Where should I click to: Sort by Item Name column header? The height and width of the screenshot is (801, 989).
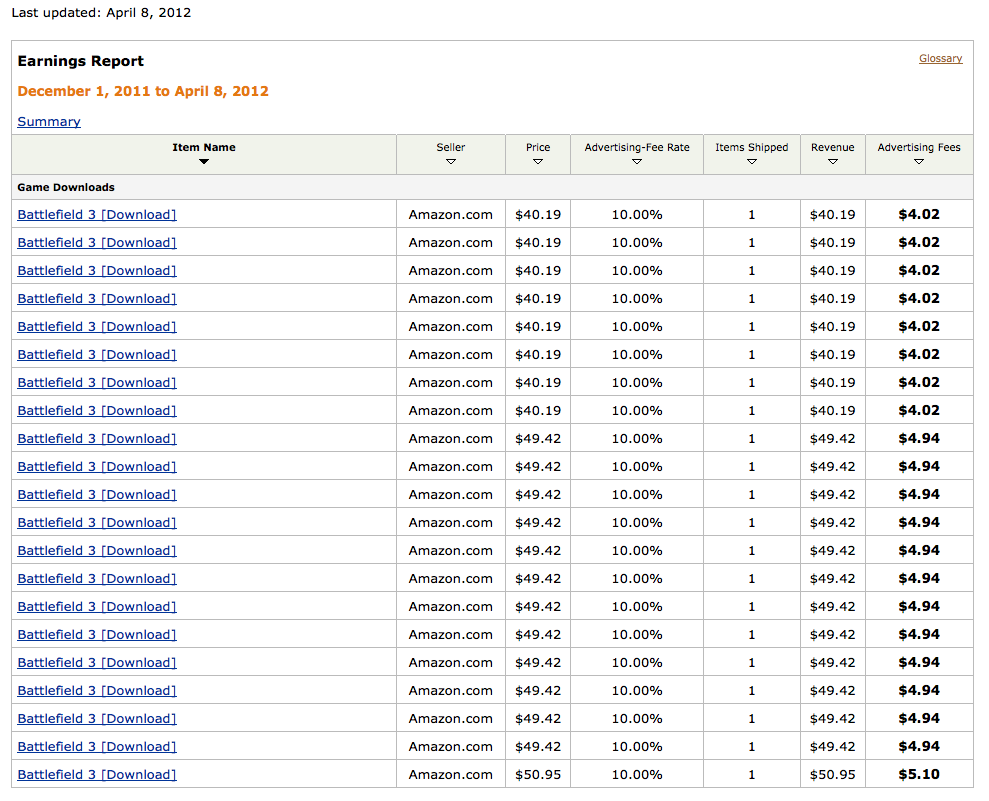204,147
